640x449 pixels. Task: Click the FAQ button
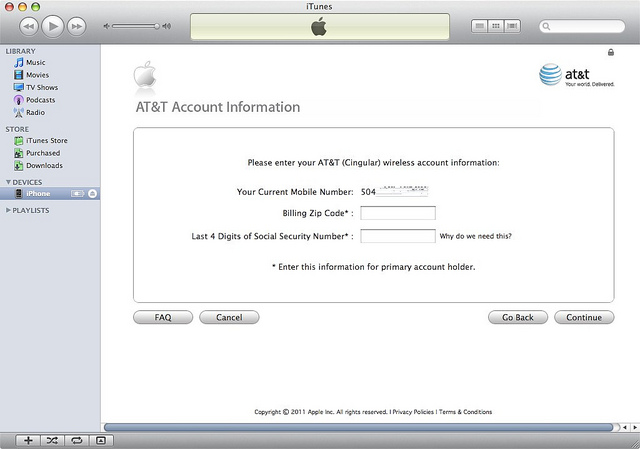(163, 317)
